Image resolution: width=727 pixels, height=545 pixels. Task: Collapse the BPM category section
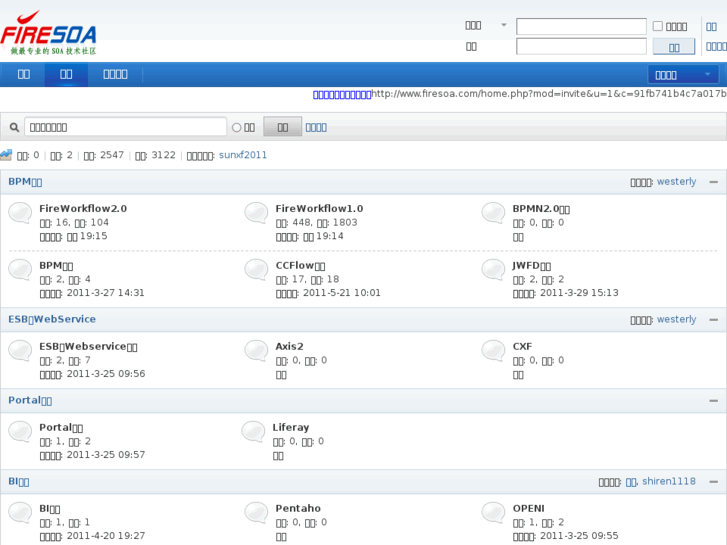tap(714, 182)
